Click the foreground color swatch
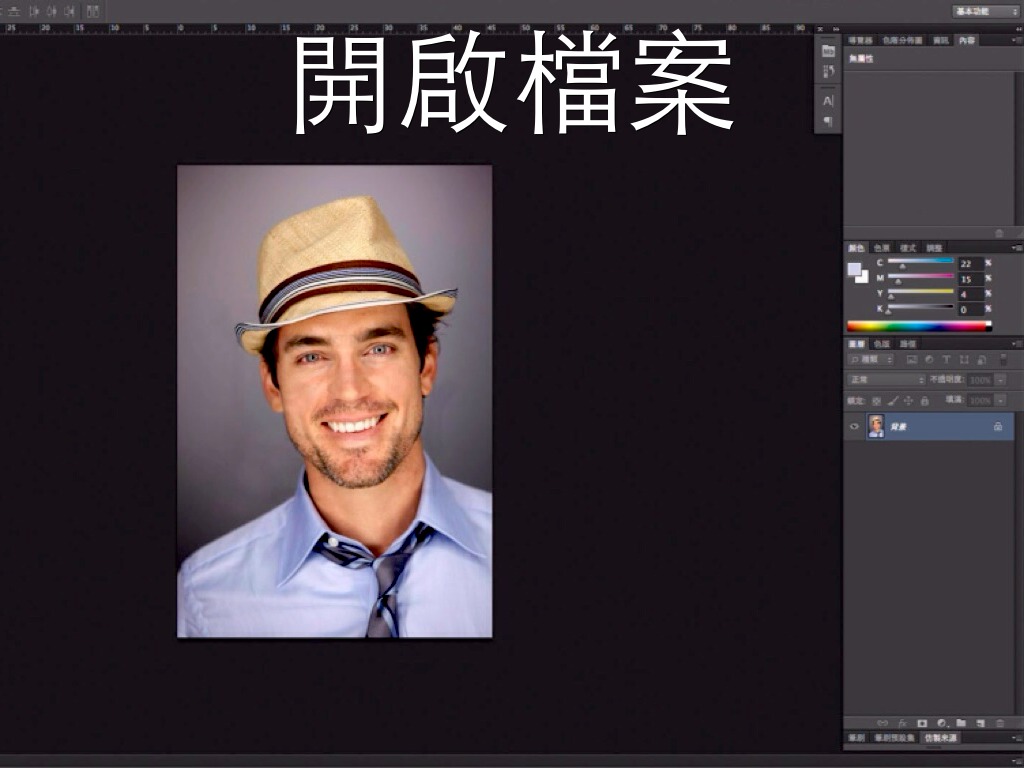 pyautogui.click(x=854, y=268)
